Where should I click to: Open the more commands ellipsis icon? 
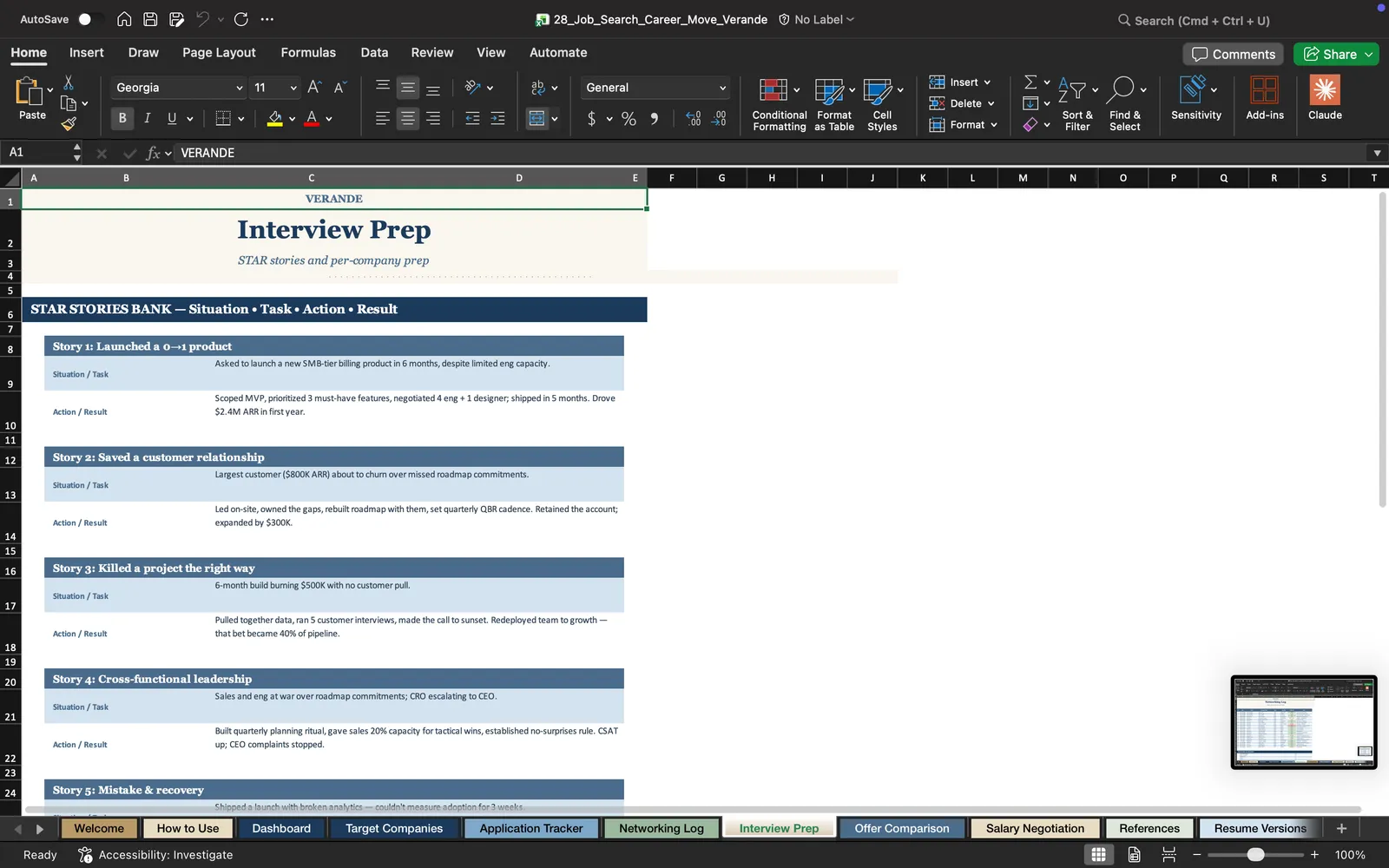pyautogui.click(x=267, y=19)
